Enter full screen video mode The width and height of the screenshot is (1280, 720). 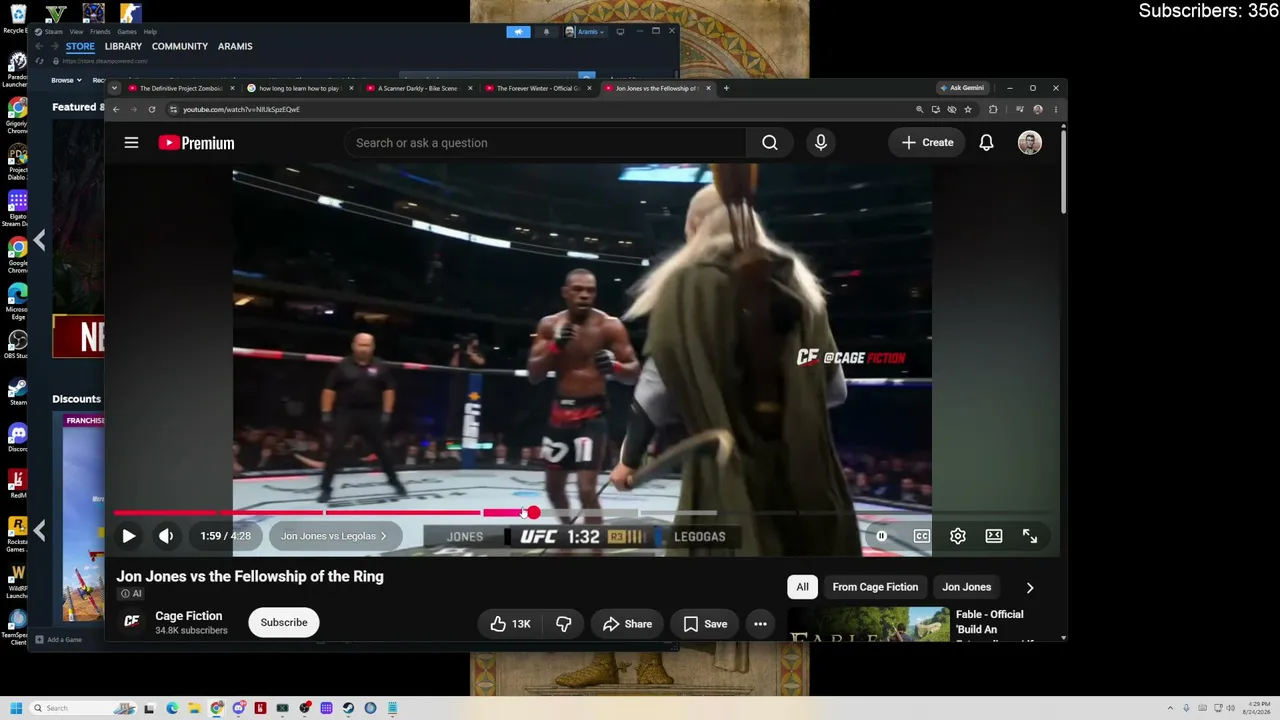pos(1030,536)
